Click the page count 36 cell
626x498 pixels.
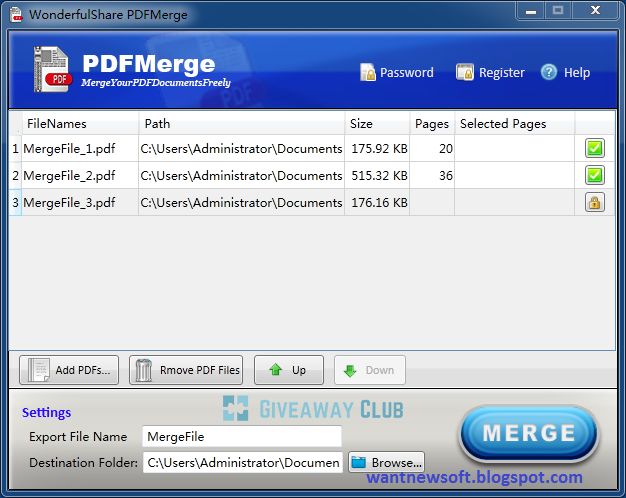[x=432, y=175]
